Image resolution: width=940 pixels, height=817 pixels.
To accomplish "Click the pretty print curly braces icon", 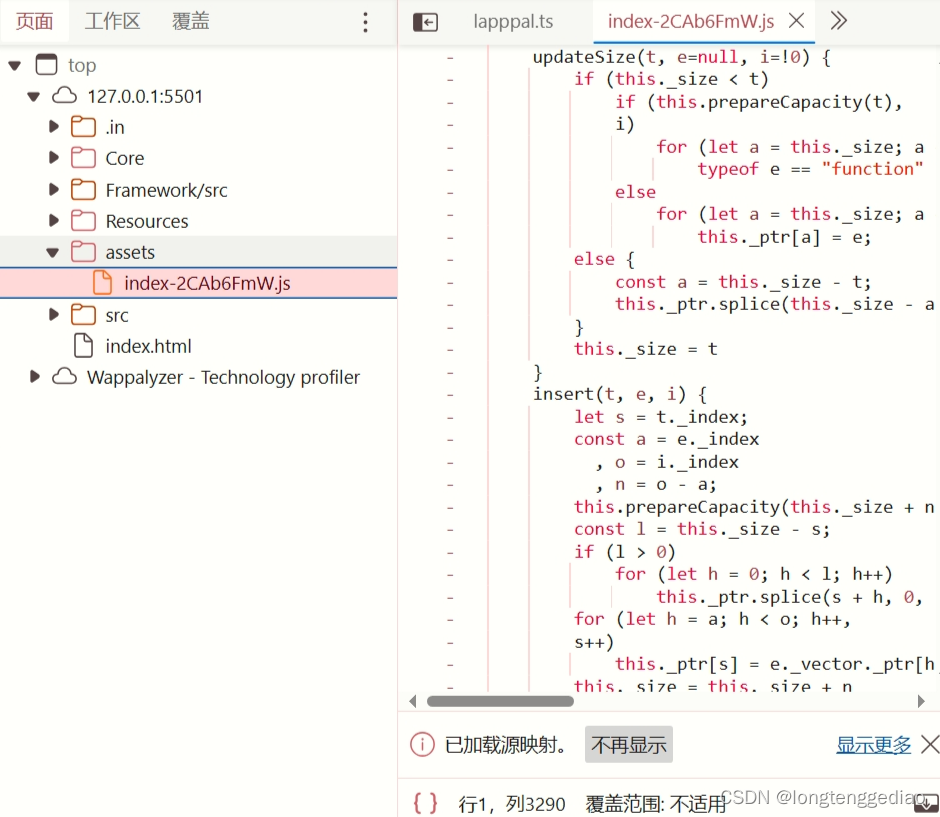I will (x=425, y=802).
